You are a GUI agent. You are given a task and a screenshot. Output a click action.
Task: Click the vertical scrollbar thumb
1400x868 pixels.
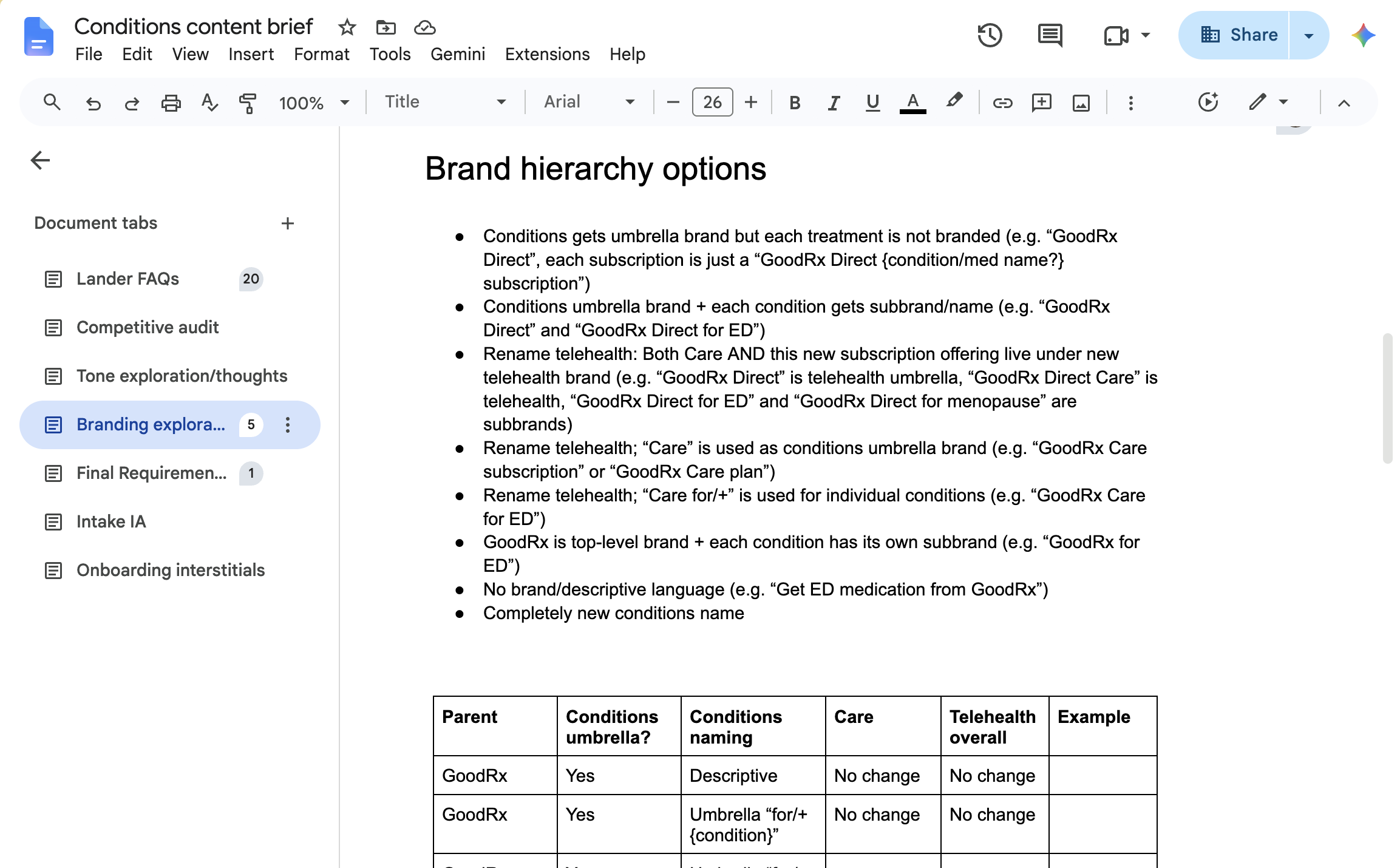(1387, 398)
